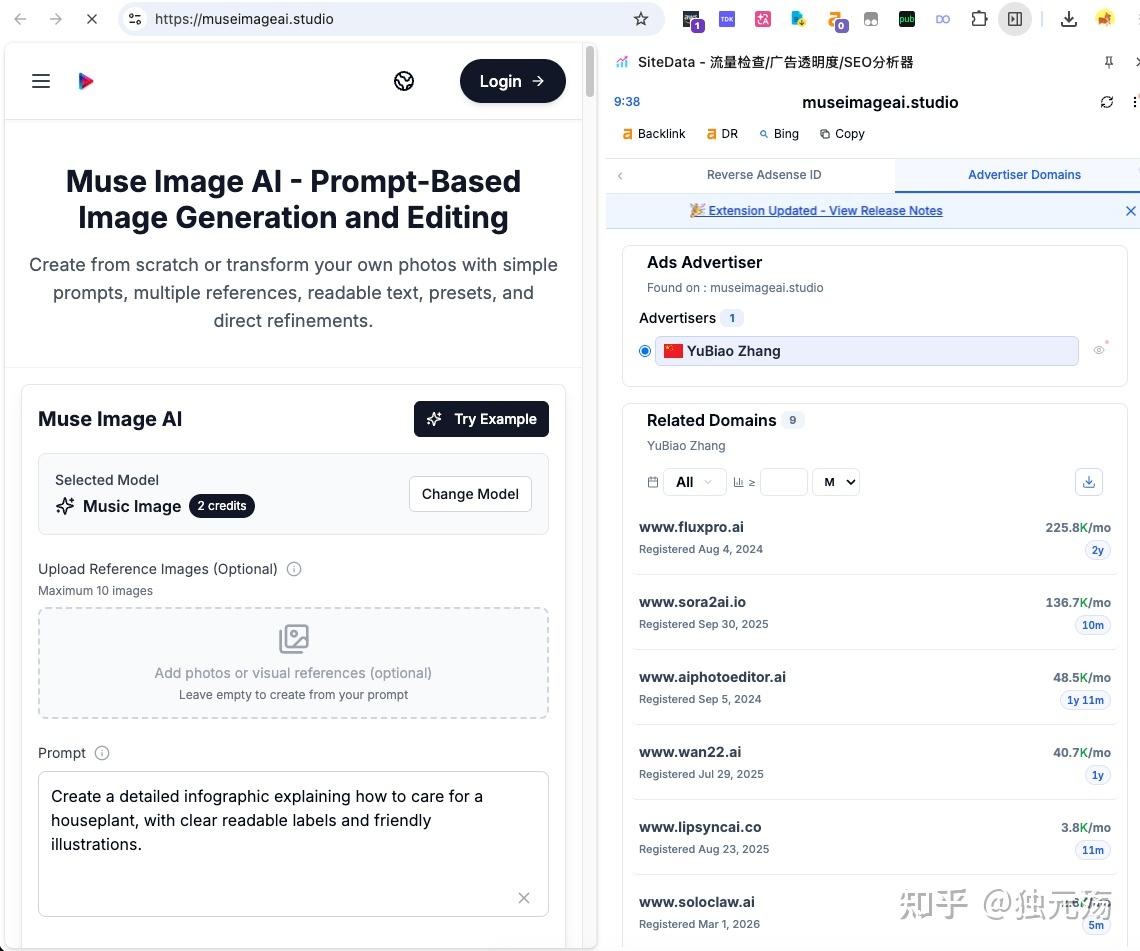Click the Related Domains count badge '9'

(x=792, y=420)
